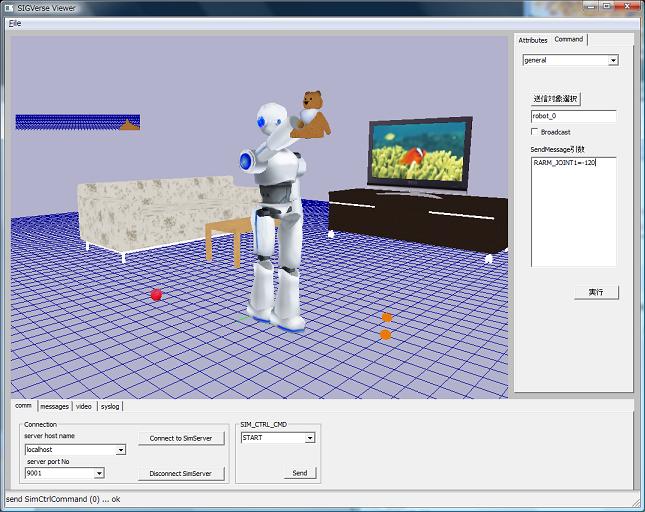Click the red ball in the 3D scene
The image size is (645, 512).
click(x=156, y=294)
